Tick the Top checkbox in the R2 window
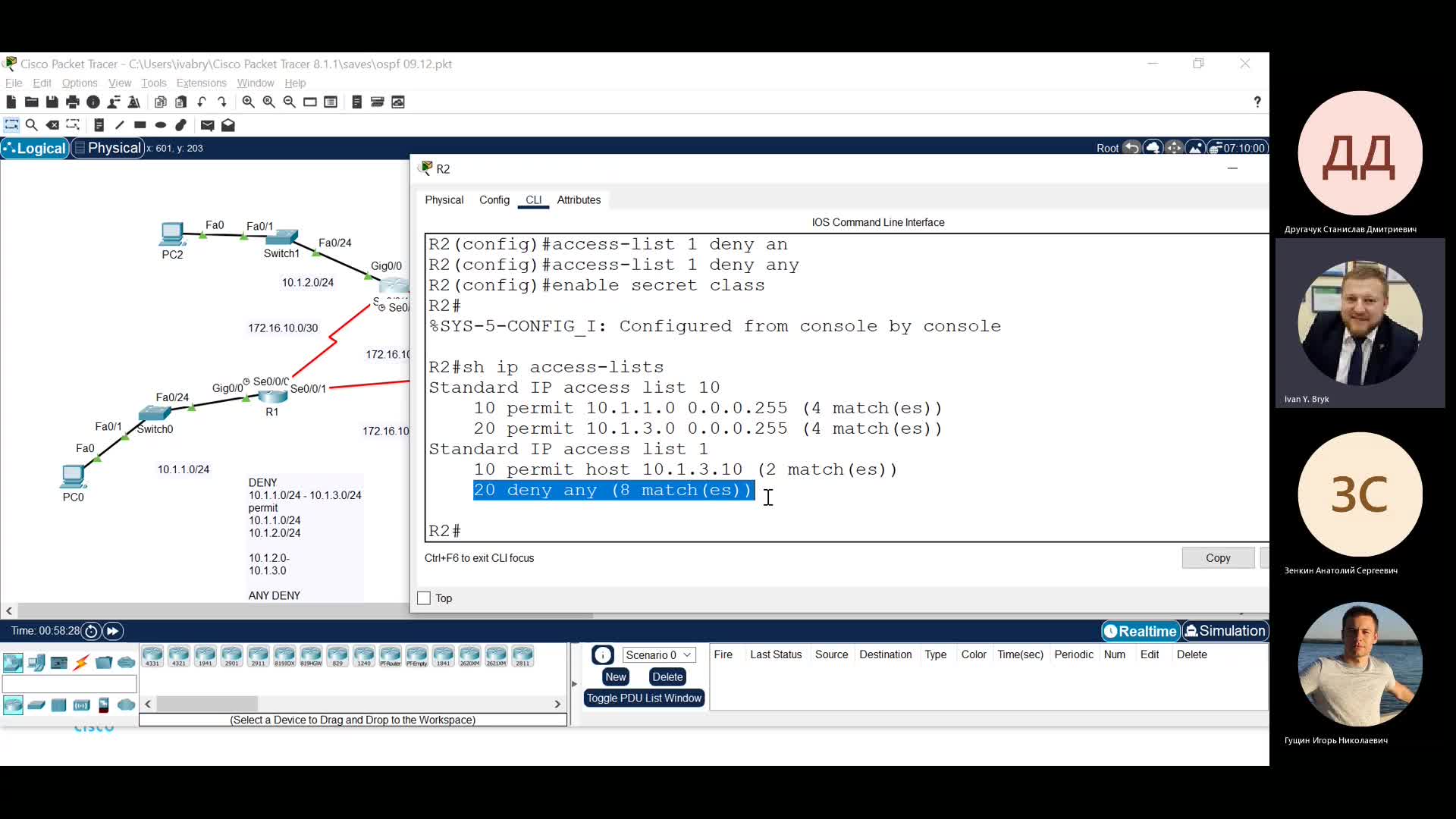This screenshot has width=1456, height=819. (x=424, y=598)
